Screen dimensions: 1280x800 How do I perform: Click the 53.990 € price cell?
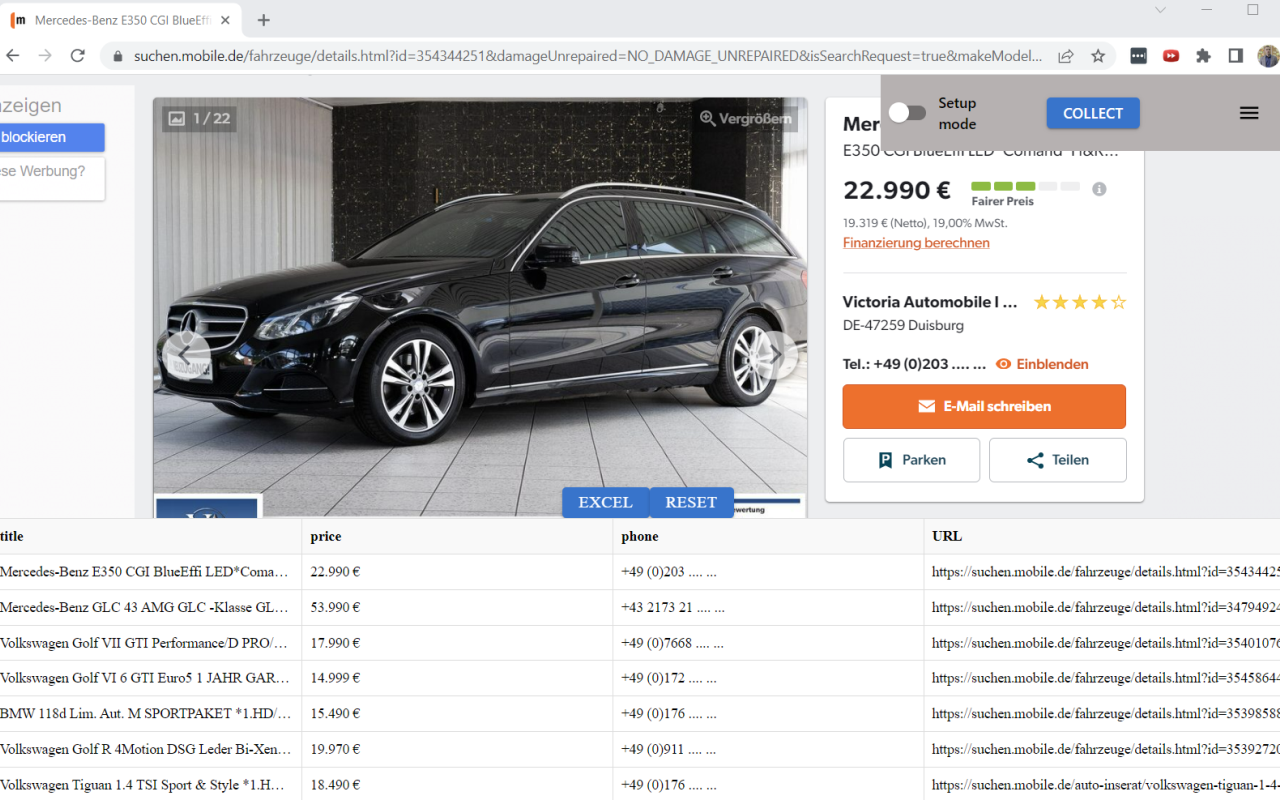(x=457, y=607)
